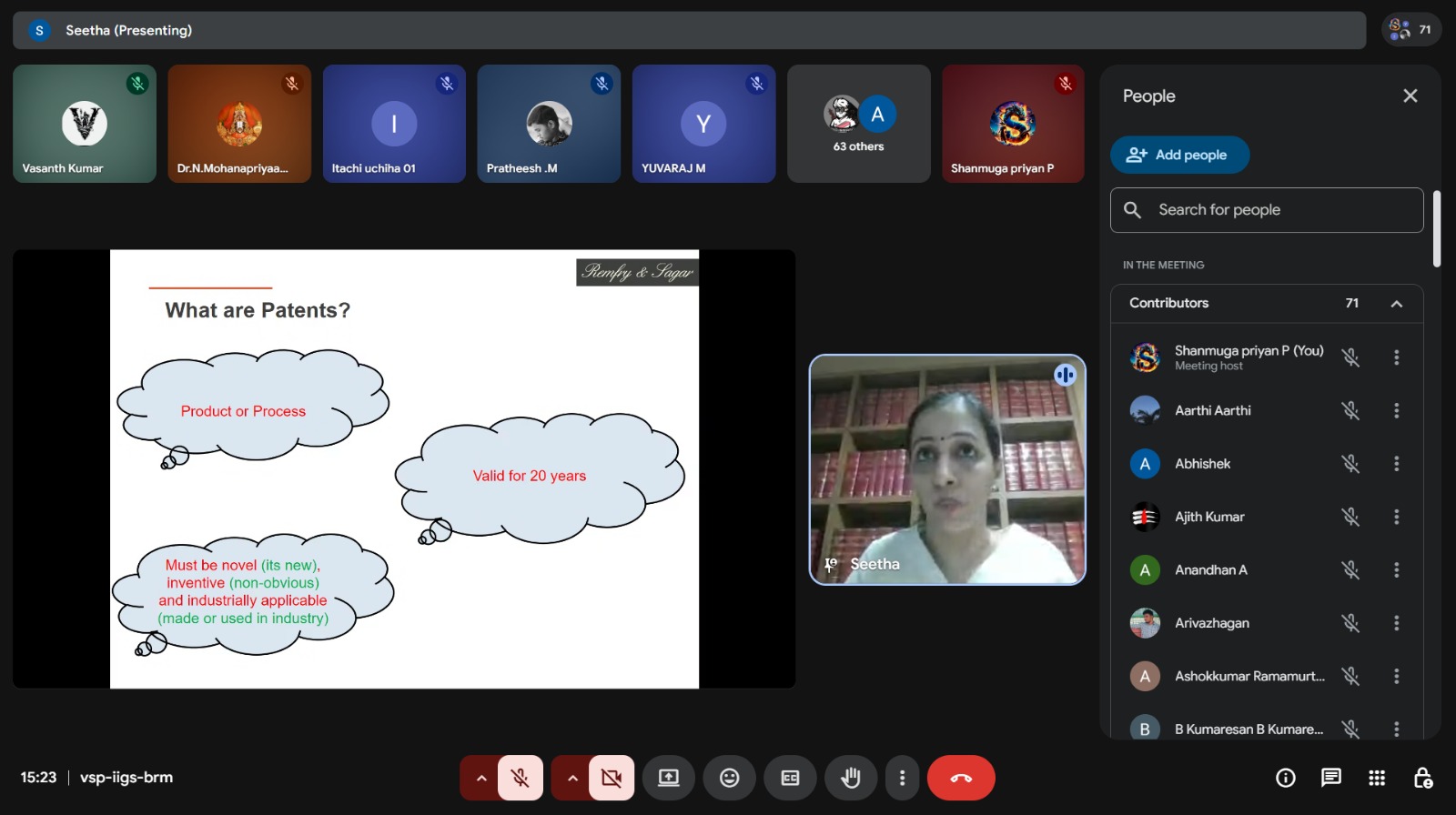Open audio settings arrow beside microphone

pos(481,778)
